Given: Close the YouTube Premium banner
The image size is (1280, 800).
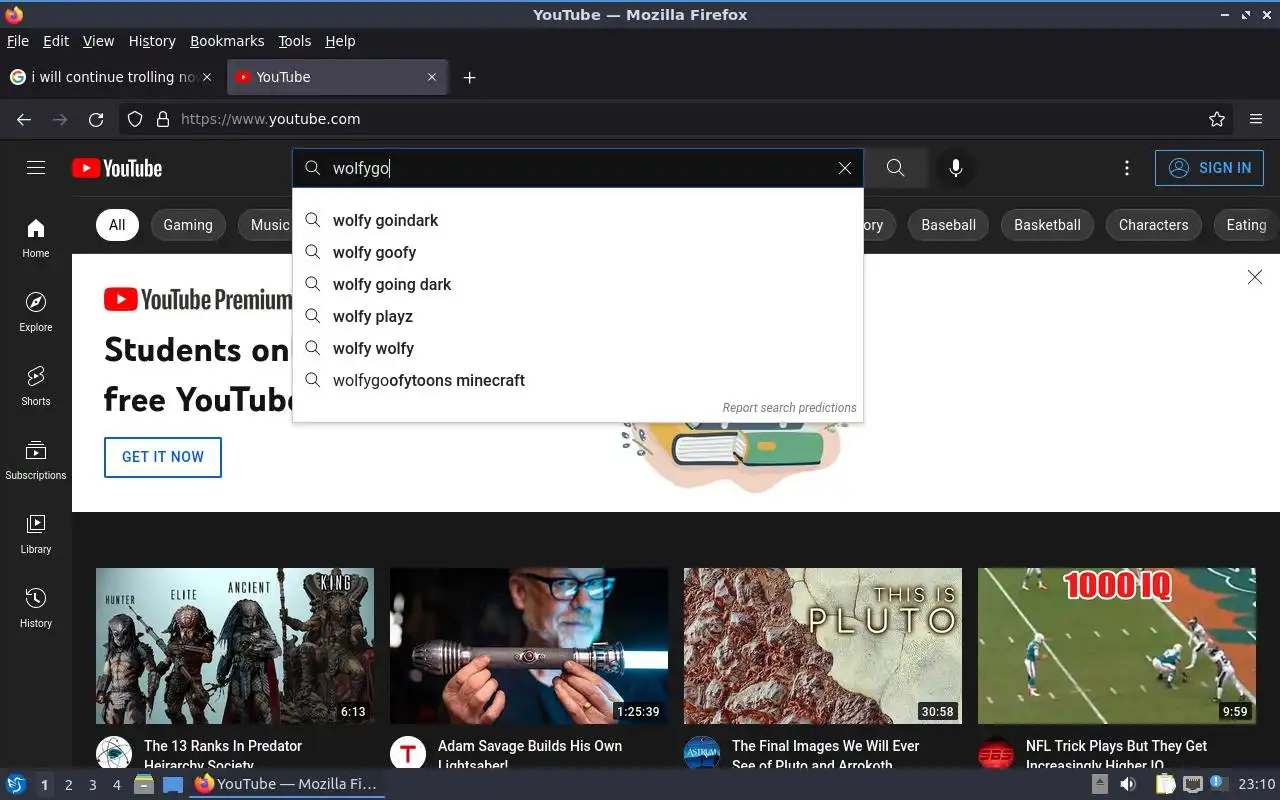Looking at the screenshot, I should pos(1255,277).
